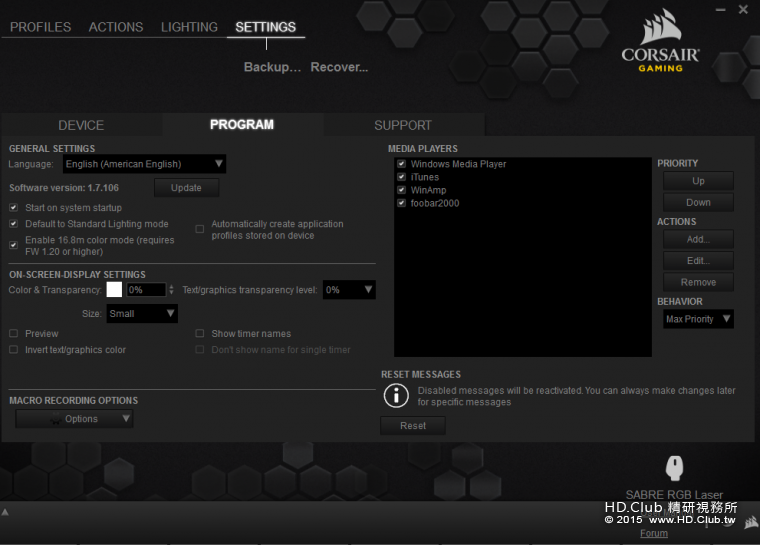The height and width of the screenshot is (545, 760).
Task: Uncheck iTunes media player
Action: [401, 177]
